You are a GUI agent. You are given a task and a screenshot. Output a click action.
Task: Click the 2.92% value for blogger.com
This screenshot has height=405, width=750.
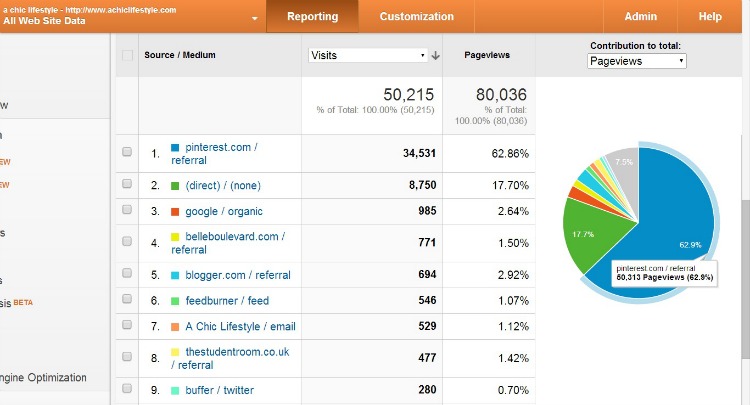[513, 275]
